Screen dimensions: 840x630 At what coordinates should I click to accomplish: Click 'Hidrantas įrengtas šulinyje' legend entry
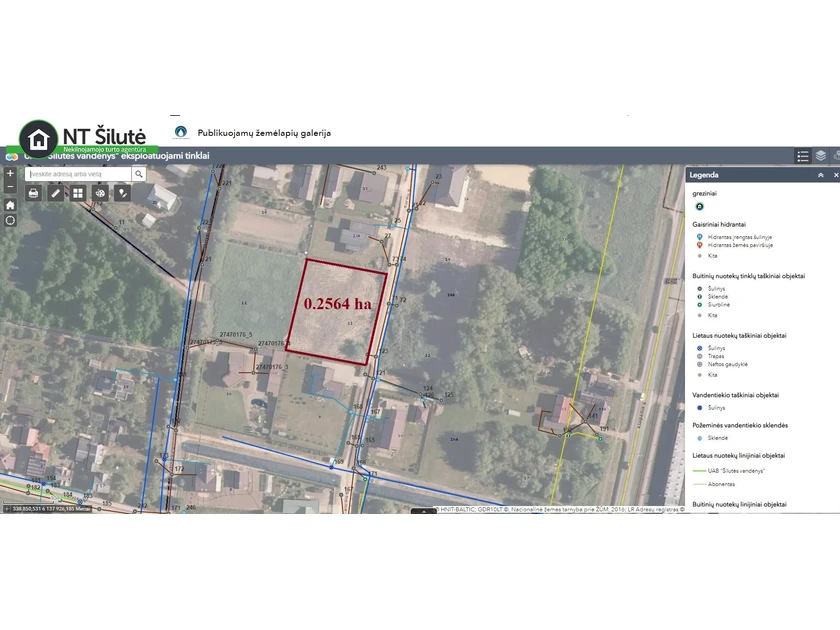(x=740, y=237)
